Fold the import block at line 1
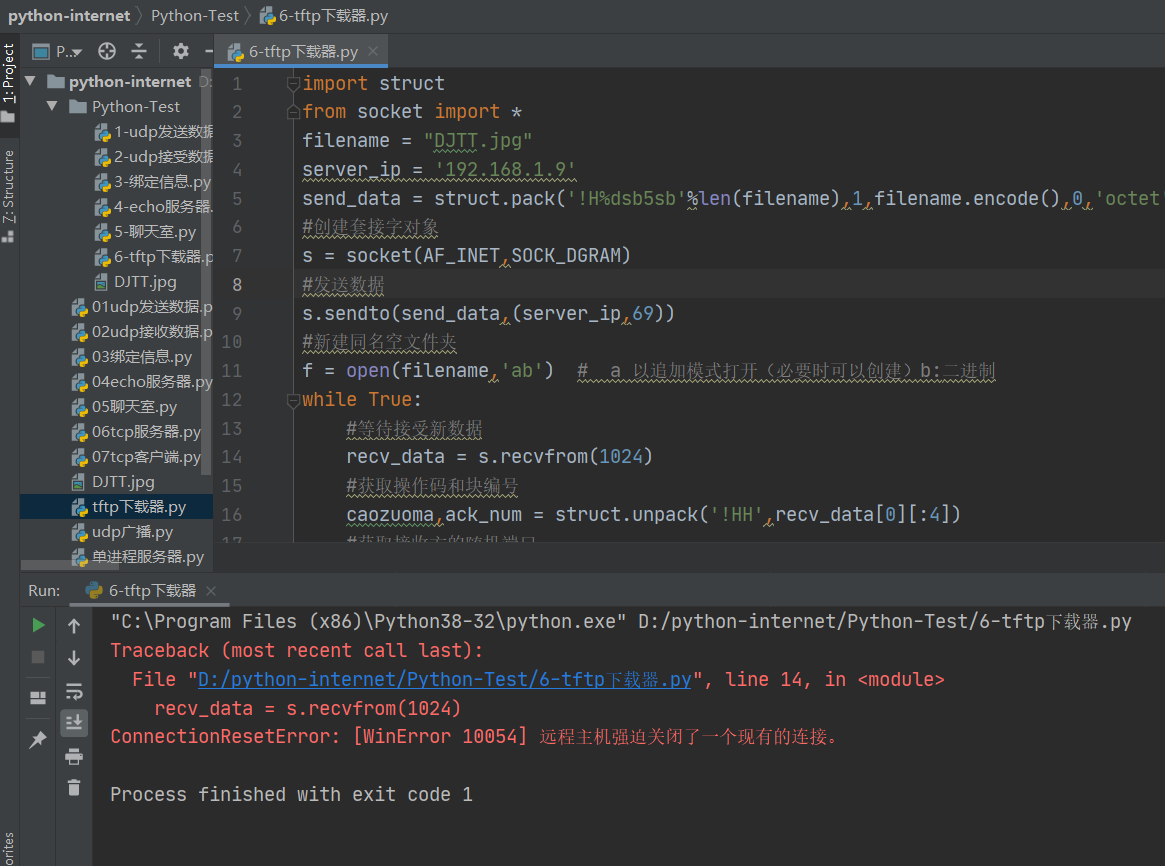Viewport: 1165px width, 866px height. [x=293, y=83]
